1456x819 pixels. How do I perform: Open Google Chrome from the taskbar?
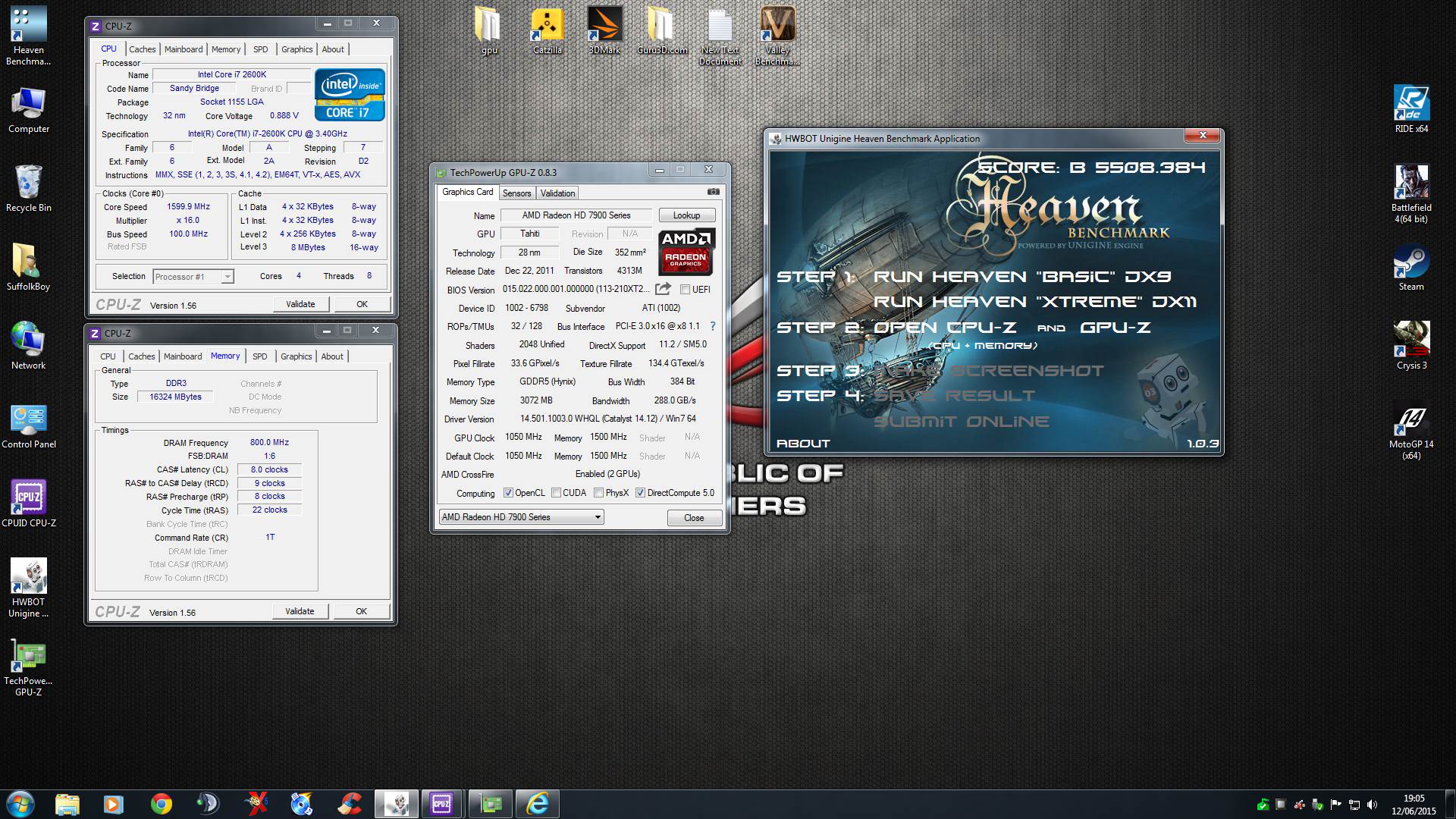point(161,804)
